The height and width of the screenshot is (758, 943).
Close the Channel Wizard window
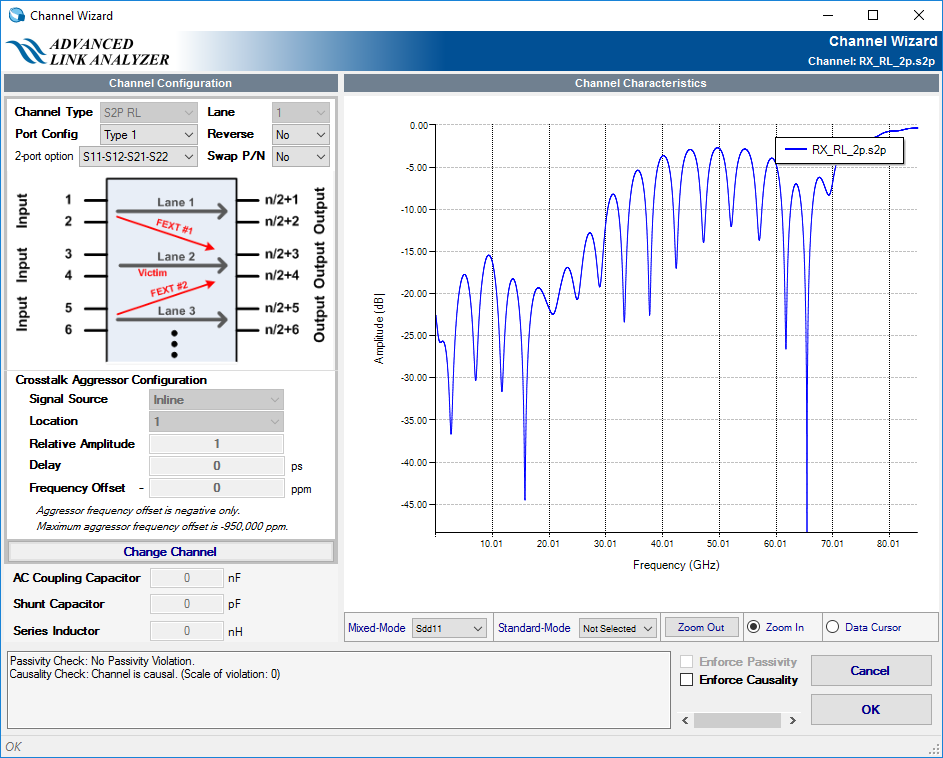tap(919, 15)
